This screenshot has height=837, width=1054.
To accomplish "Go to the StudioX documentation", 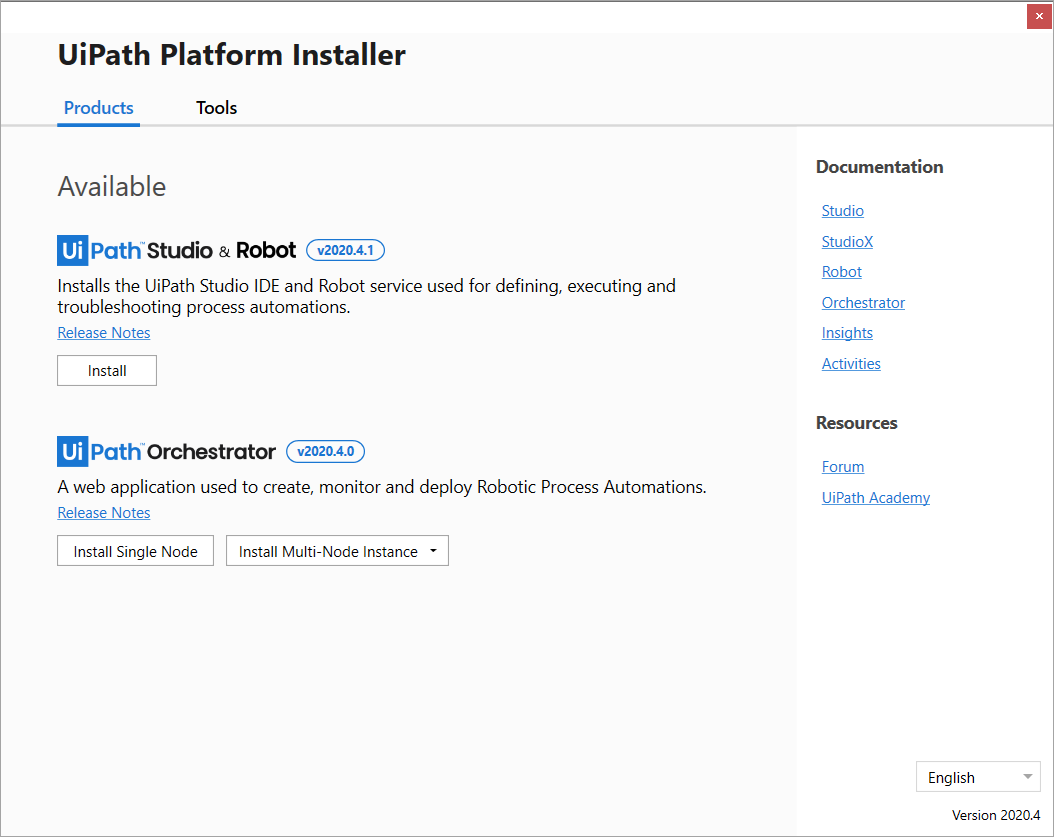I will click(847, 242).
